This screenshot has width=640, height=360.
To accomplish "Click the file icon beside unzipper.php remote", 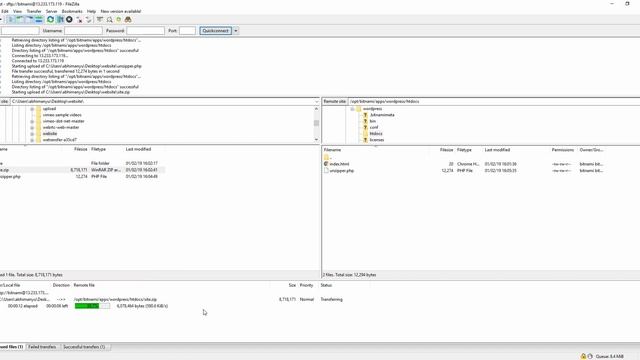I will click(x=326, y=171).
